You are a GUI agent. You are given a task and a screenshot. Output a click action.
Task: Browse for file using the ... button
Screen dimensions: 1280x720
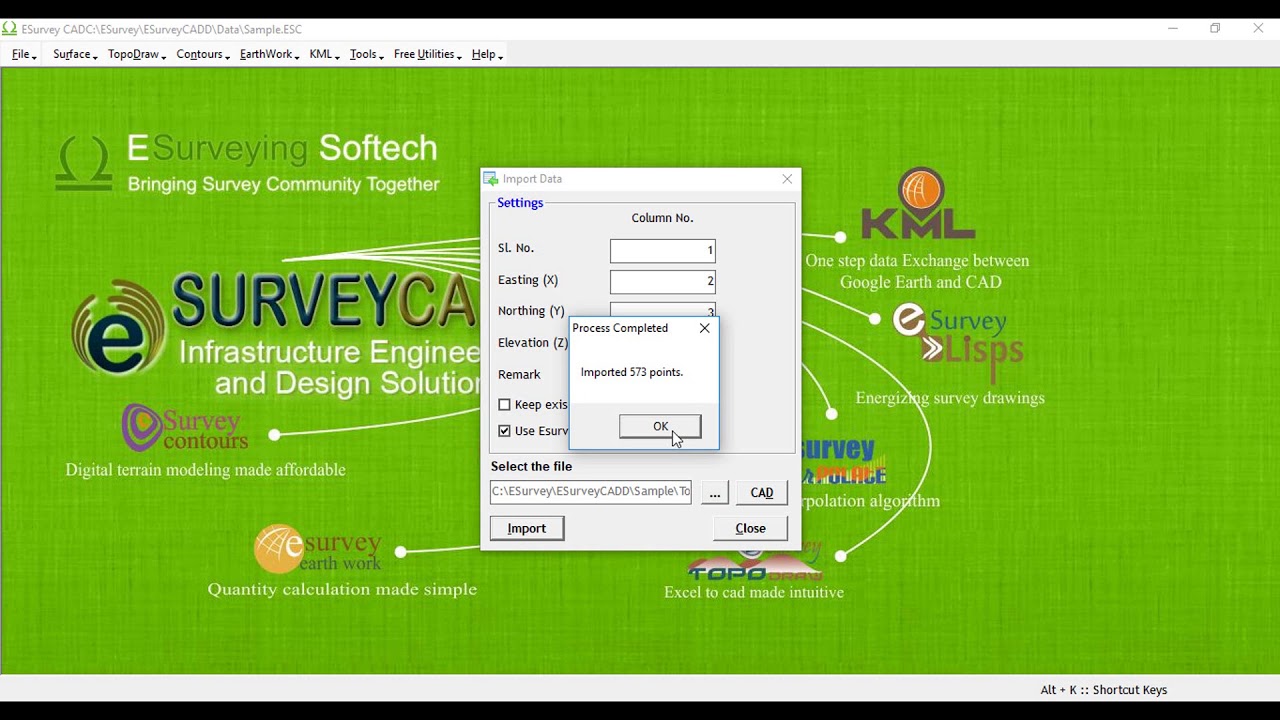[x=714, y=492]
